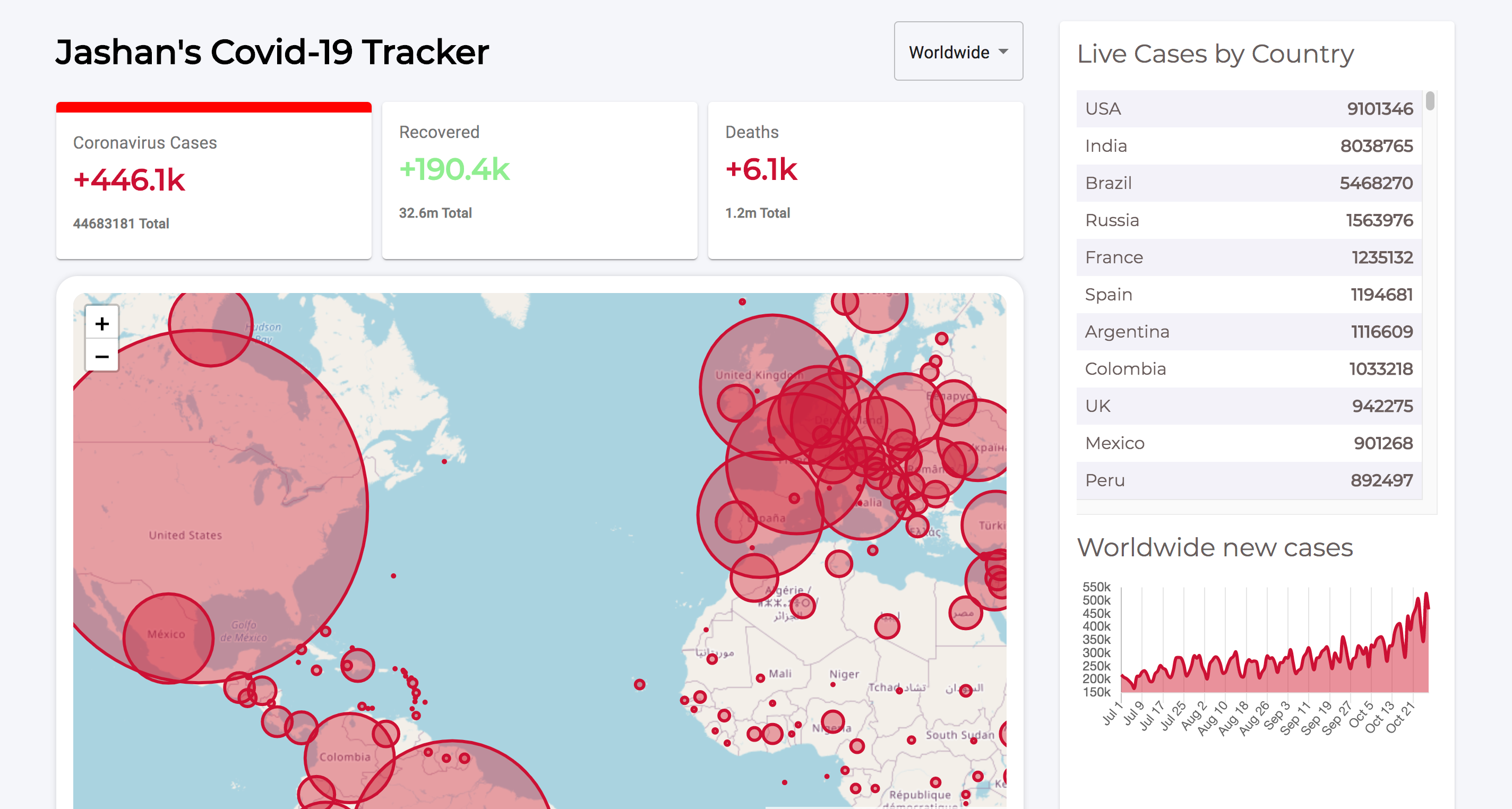Screen dimensions: 1512x809
Task: Select the Recovered stats card
Action: (x=539, y=181)
